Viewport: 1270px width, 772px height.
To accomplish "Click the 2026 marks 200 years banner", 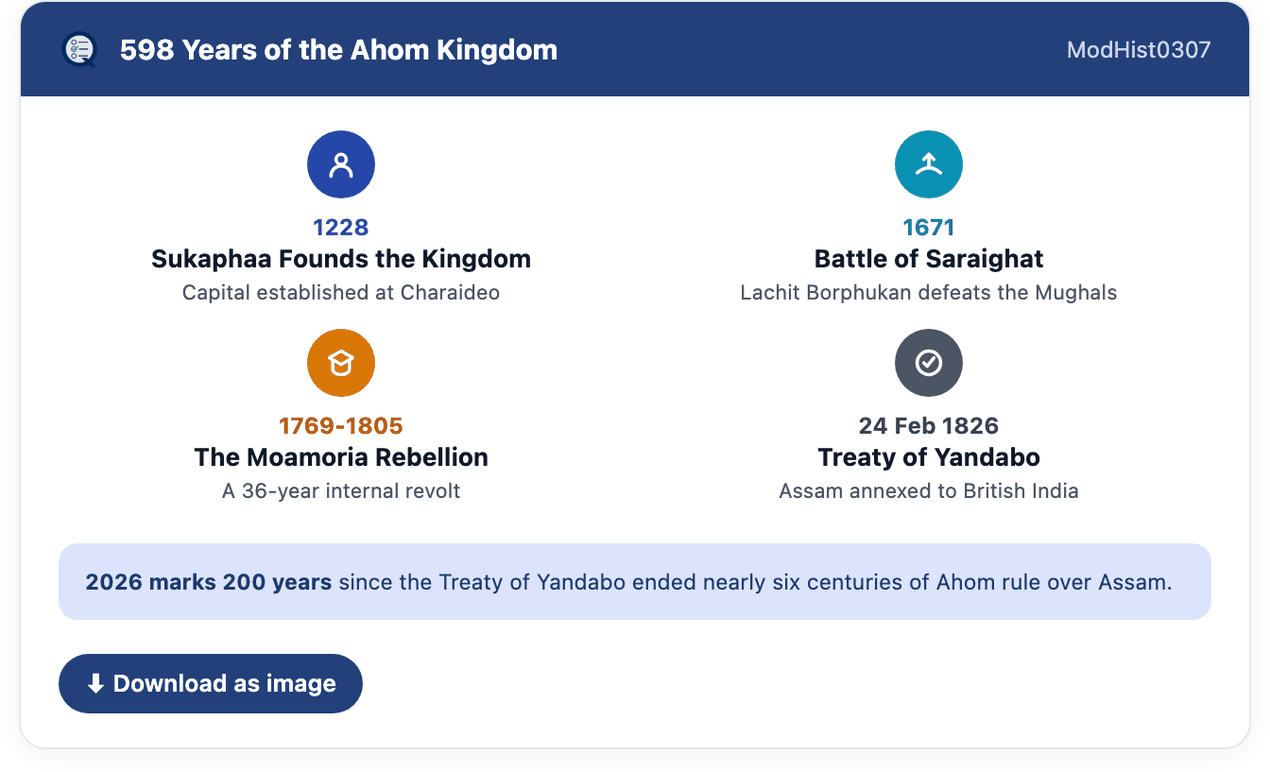I will [x=635, y=582].
